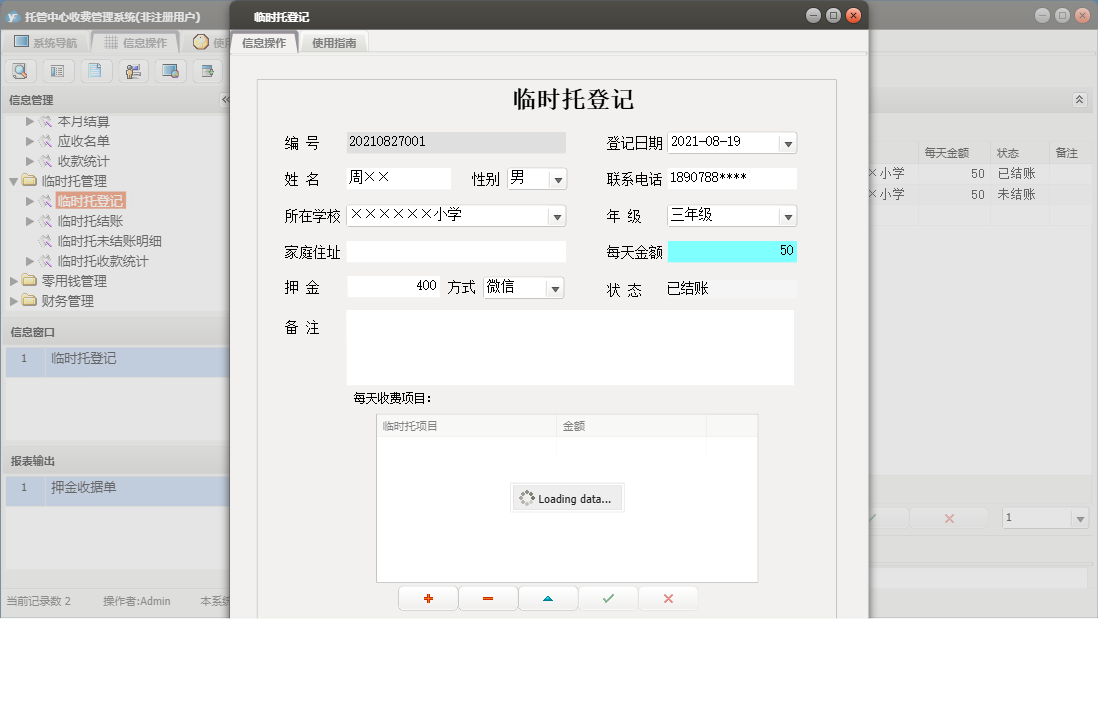
Task: Click the document toolbar icon
Action: [x=95, y=71]
